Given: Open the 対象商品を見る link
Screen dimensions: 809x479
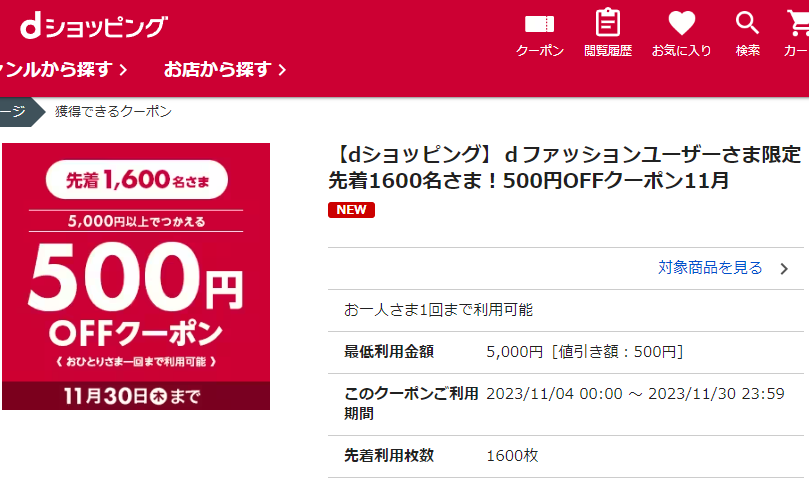Looking at the screenshot, I should pos(710,268).
